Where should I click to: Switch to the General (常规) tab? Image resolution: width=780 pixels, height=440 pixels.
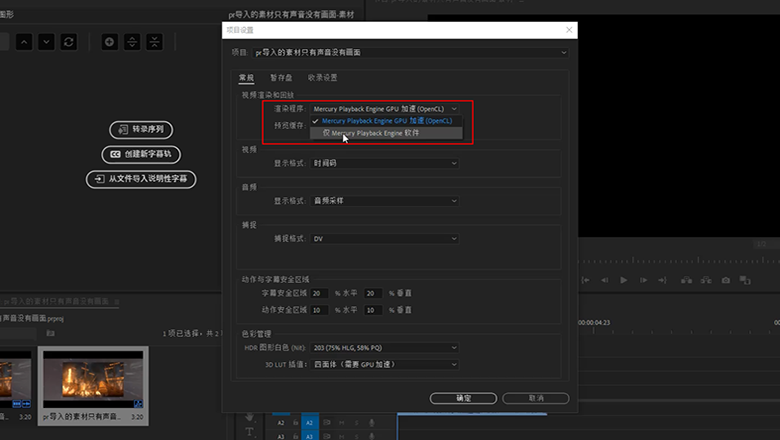coord(246,78)
